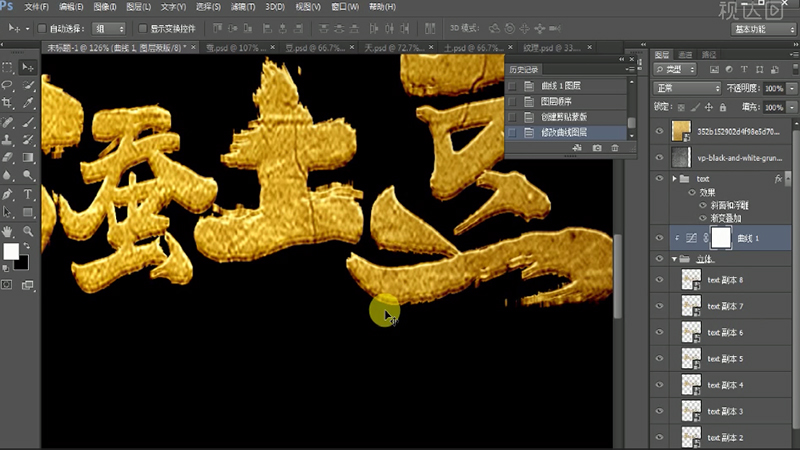This screenshot has width=800, height=450.
Task: Select the Pen tool
Action: (8, 194)
